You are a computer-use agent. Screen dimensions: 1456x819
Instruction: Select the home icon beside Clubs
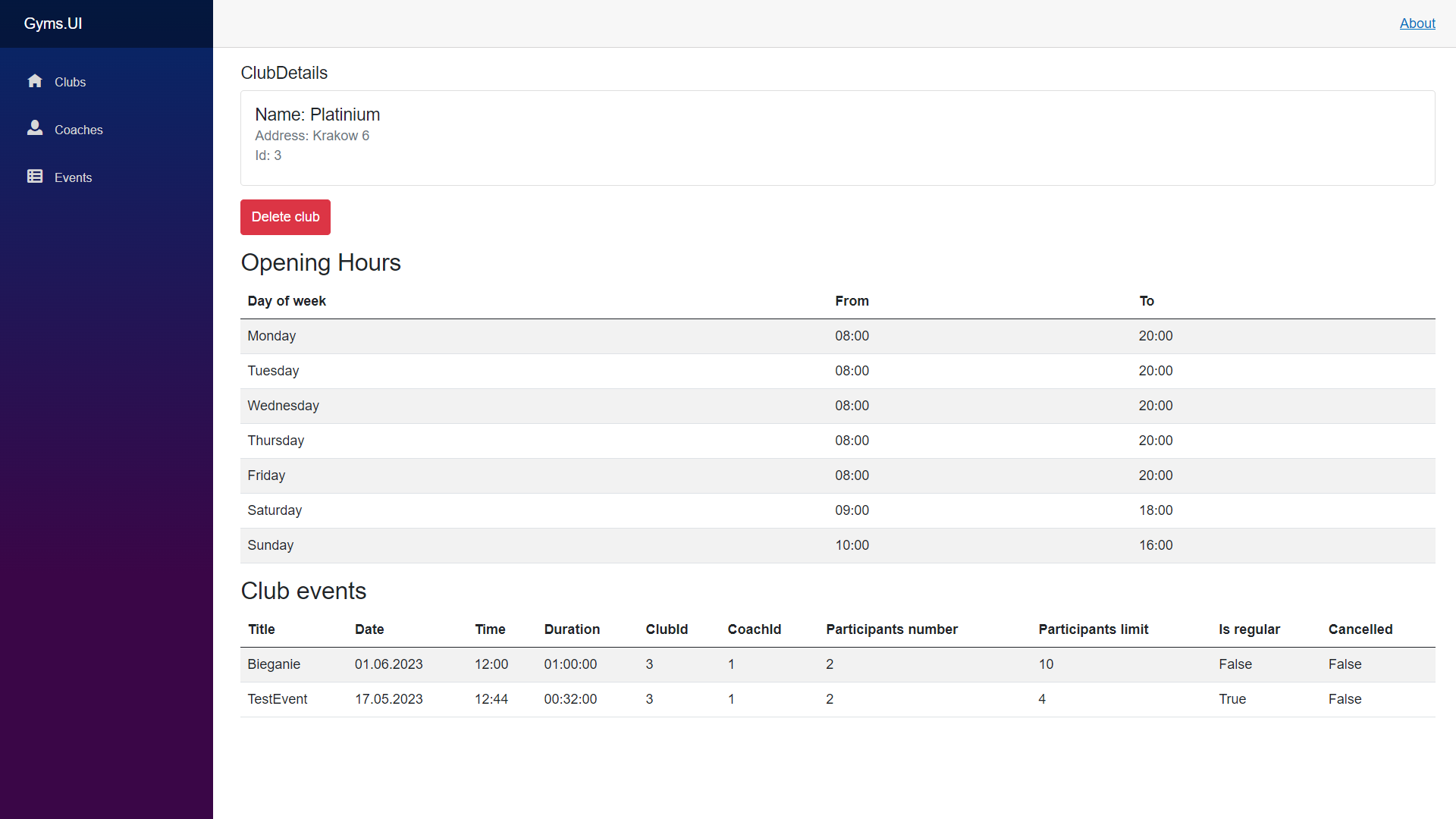[35, 81]
